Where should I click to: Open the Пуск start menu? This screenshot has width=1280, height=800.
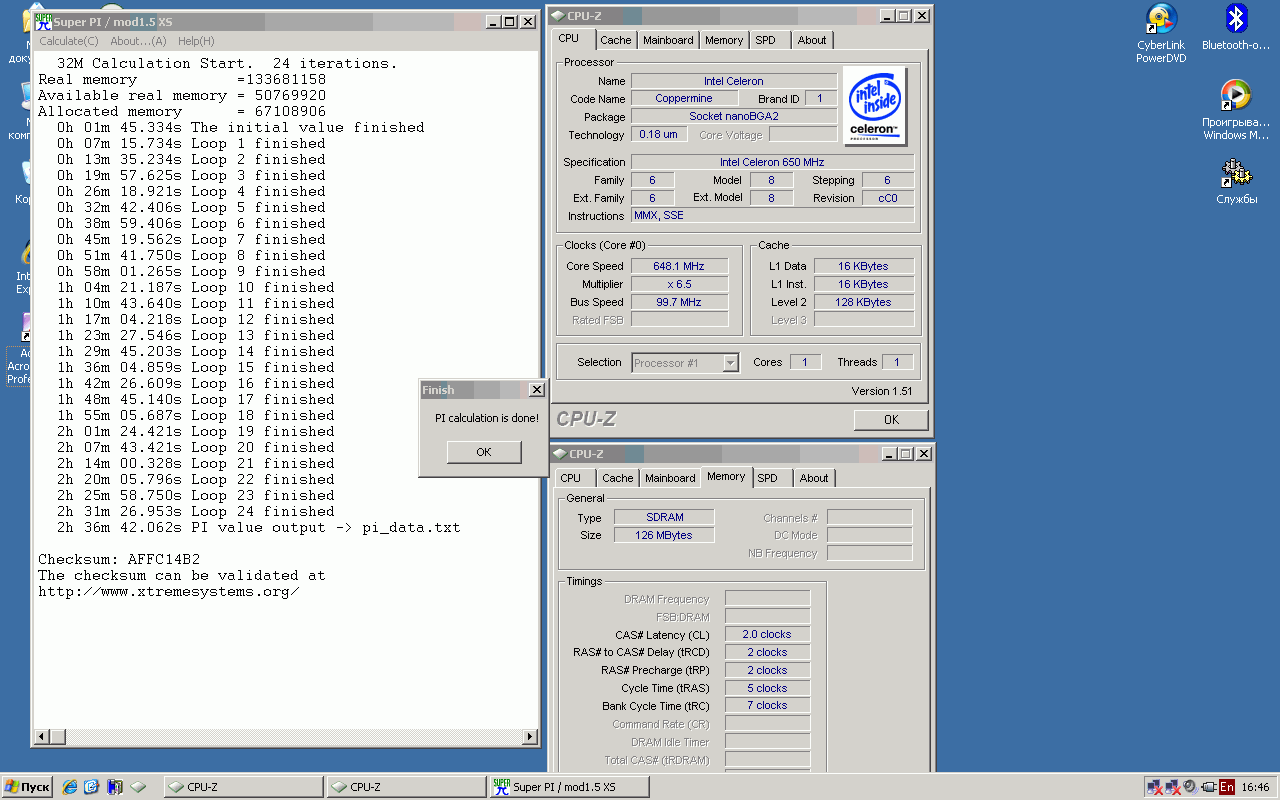(x=28, y=787)
